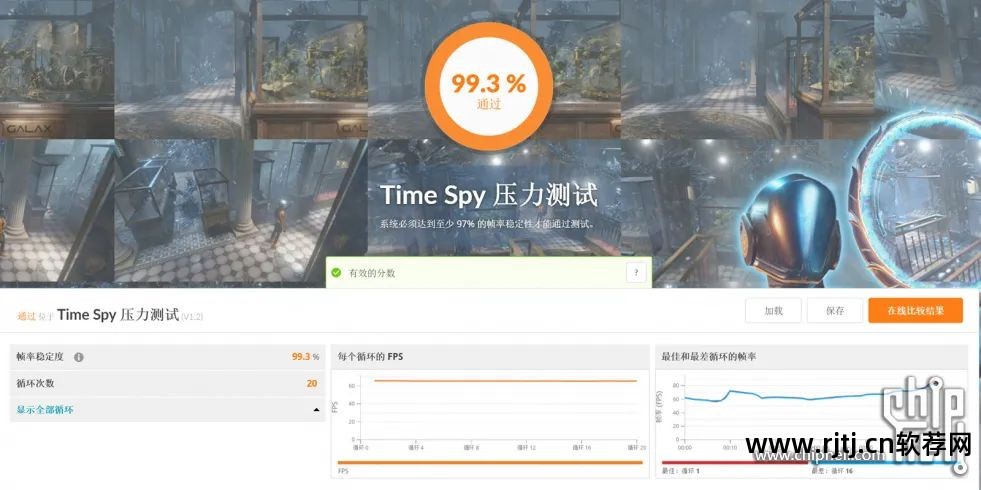Viewport: 981px width, 490px height.
Task: Collapse loops using the black triangle arrow
Action: 316,410
